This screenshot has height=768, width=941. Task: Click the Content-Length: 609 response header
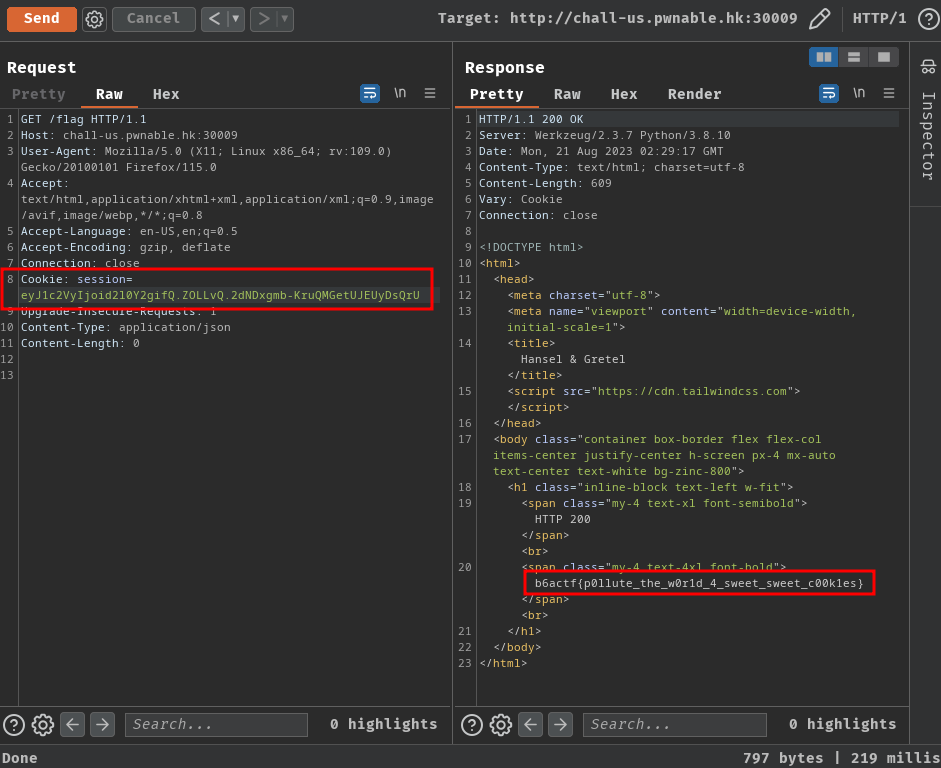(x=545, y=183)
